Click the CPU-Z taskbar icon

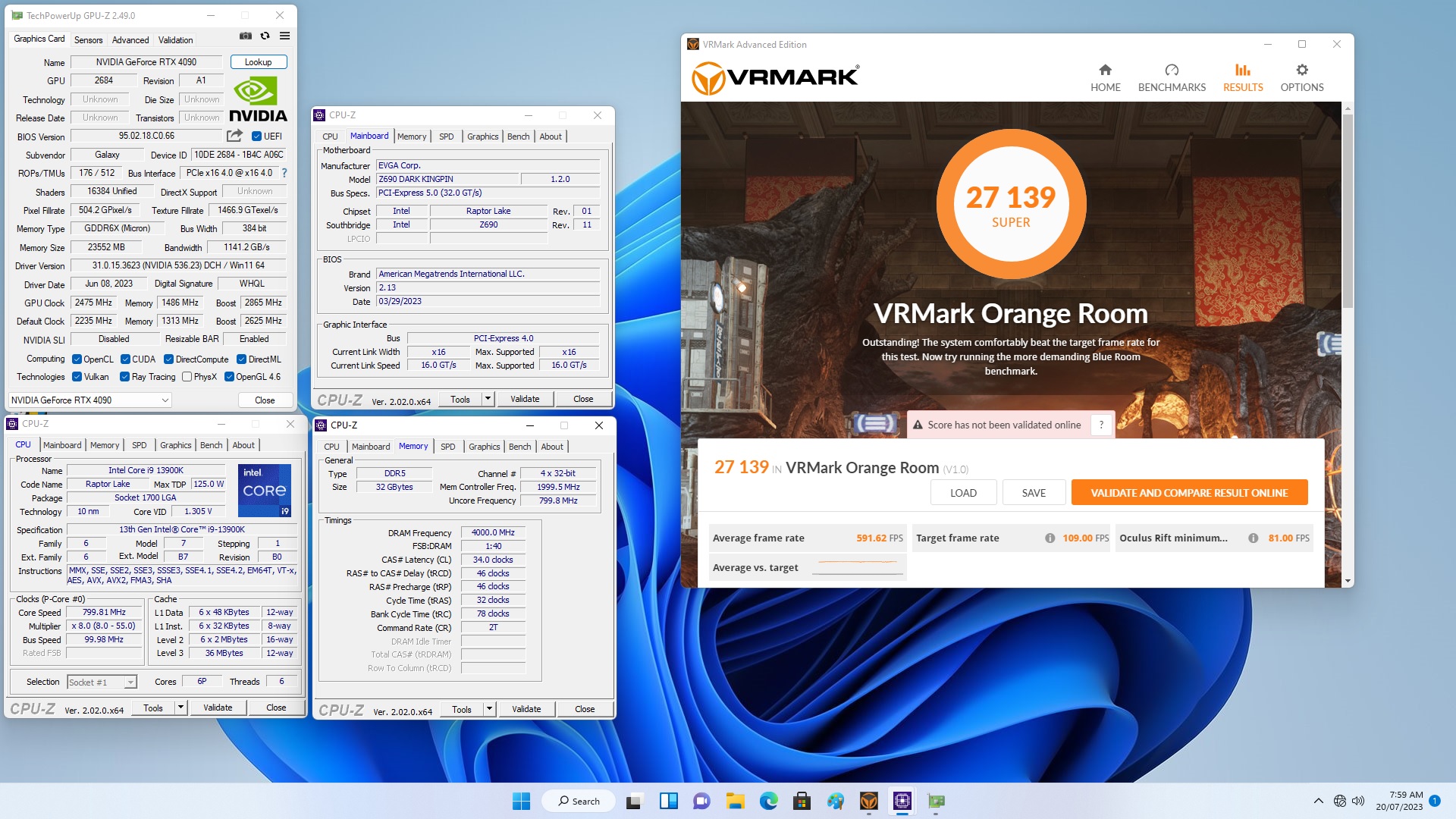click(x=902, y=801)
